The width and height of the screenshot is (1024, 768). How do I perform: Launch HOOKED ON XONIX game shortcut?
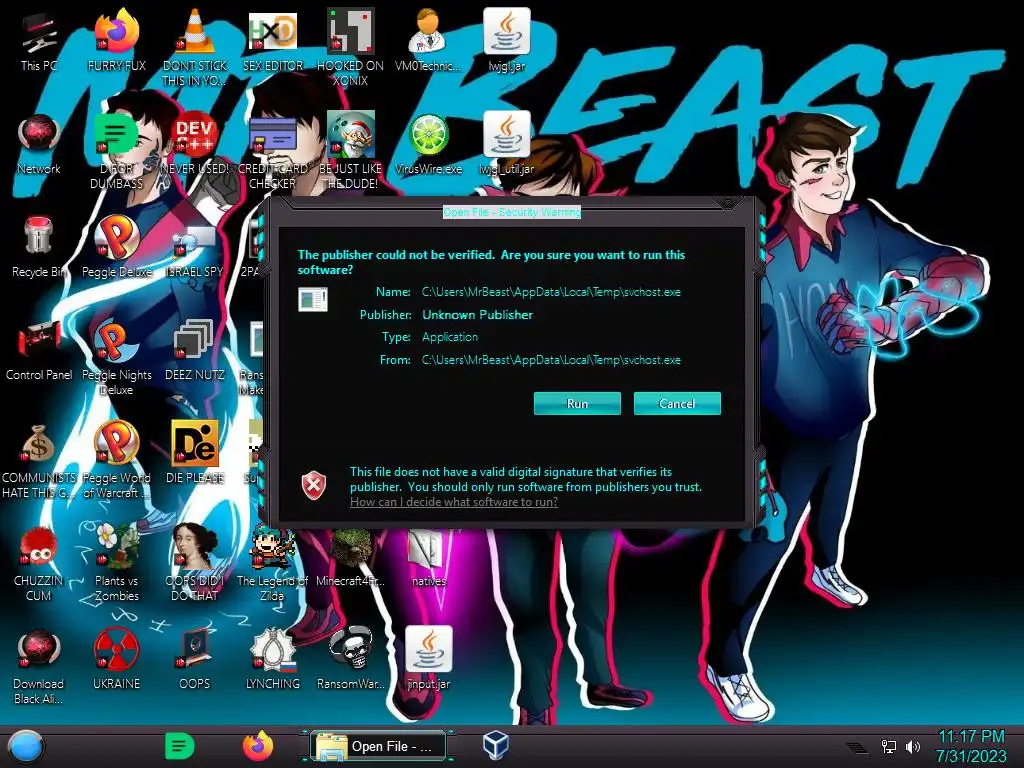tap(350, 47)
